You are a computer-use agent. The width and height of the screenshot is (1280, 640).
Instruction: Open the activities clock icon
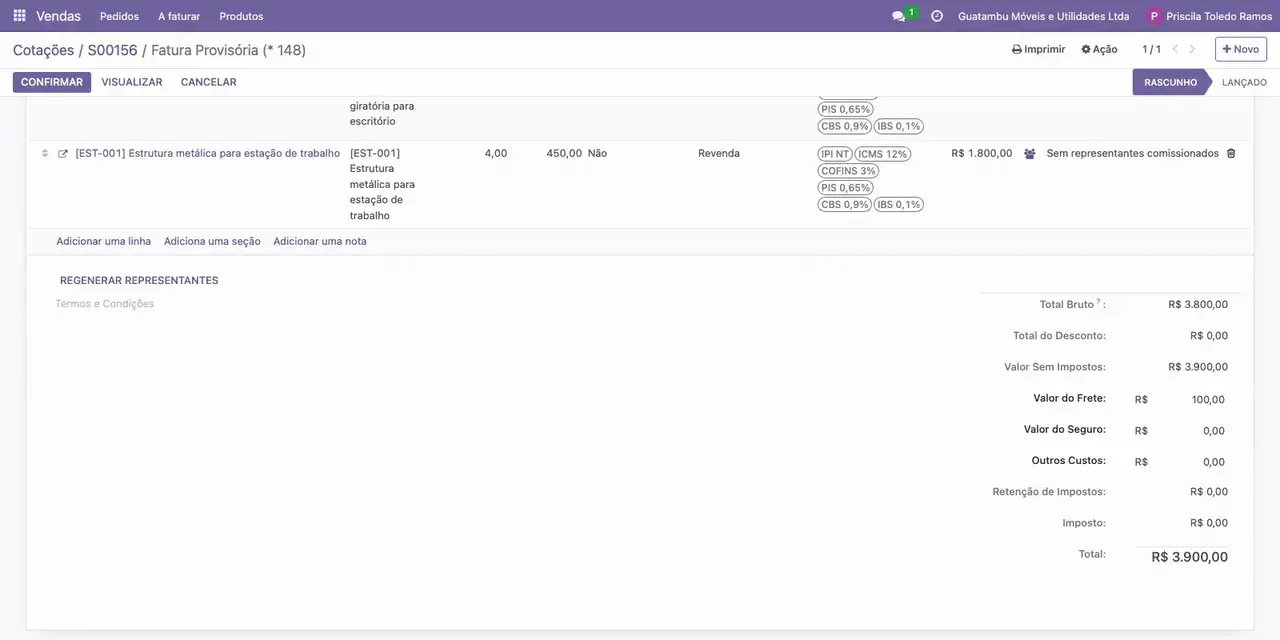pyautogui.click(x=937, y=16)
